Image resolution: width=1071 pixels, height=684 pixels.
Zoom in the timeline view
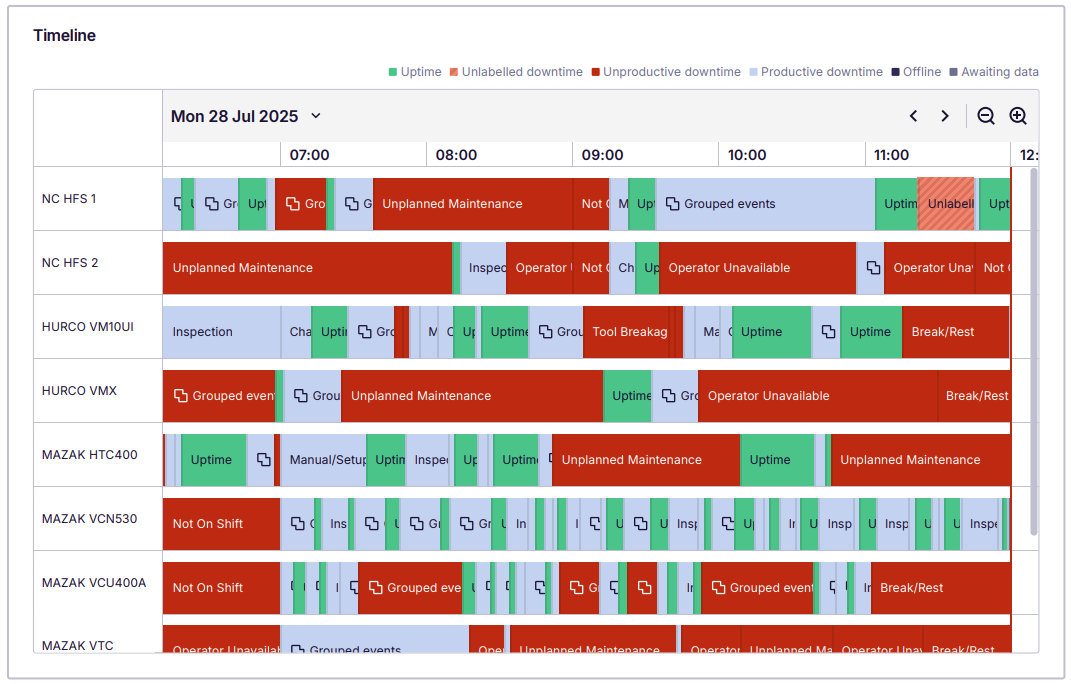coord(1018,116)
